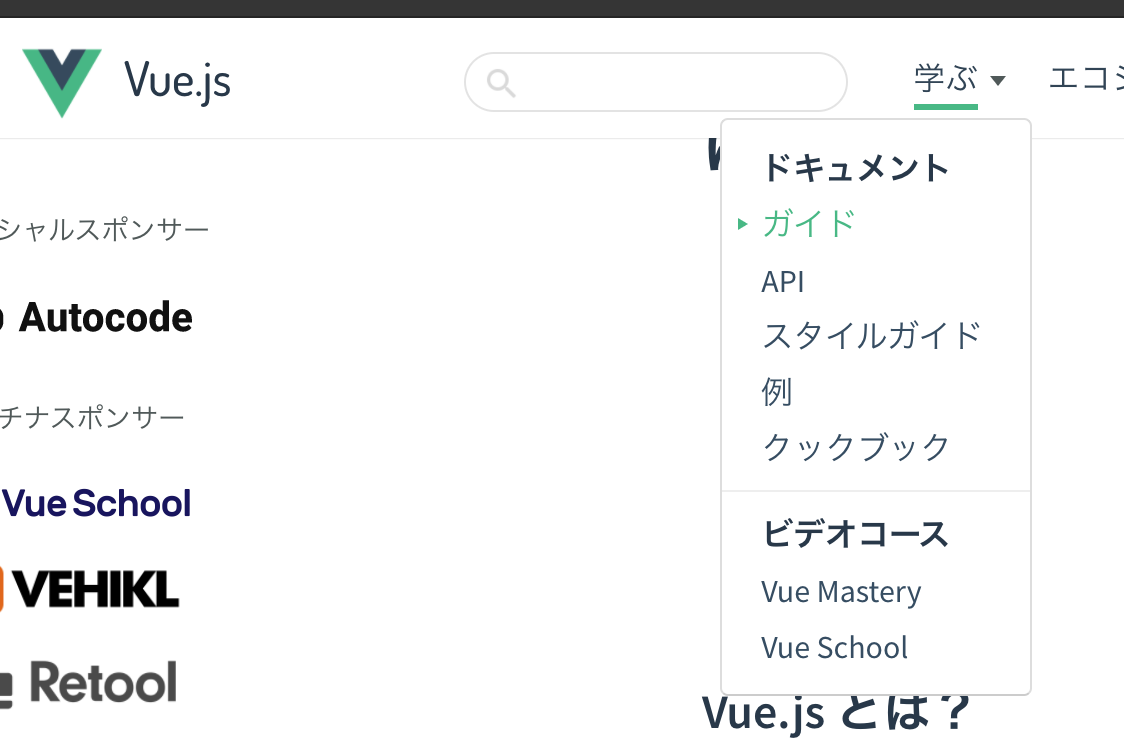This screenshot has width=1124, height=738.
Task: Select ガイド from the menu
Action: (x=808, y=225)
